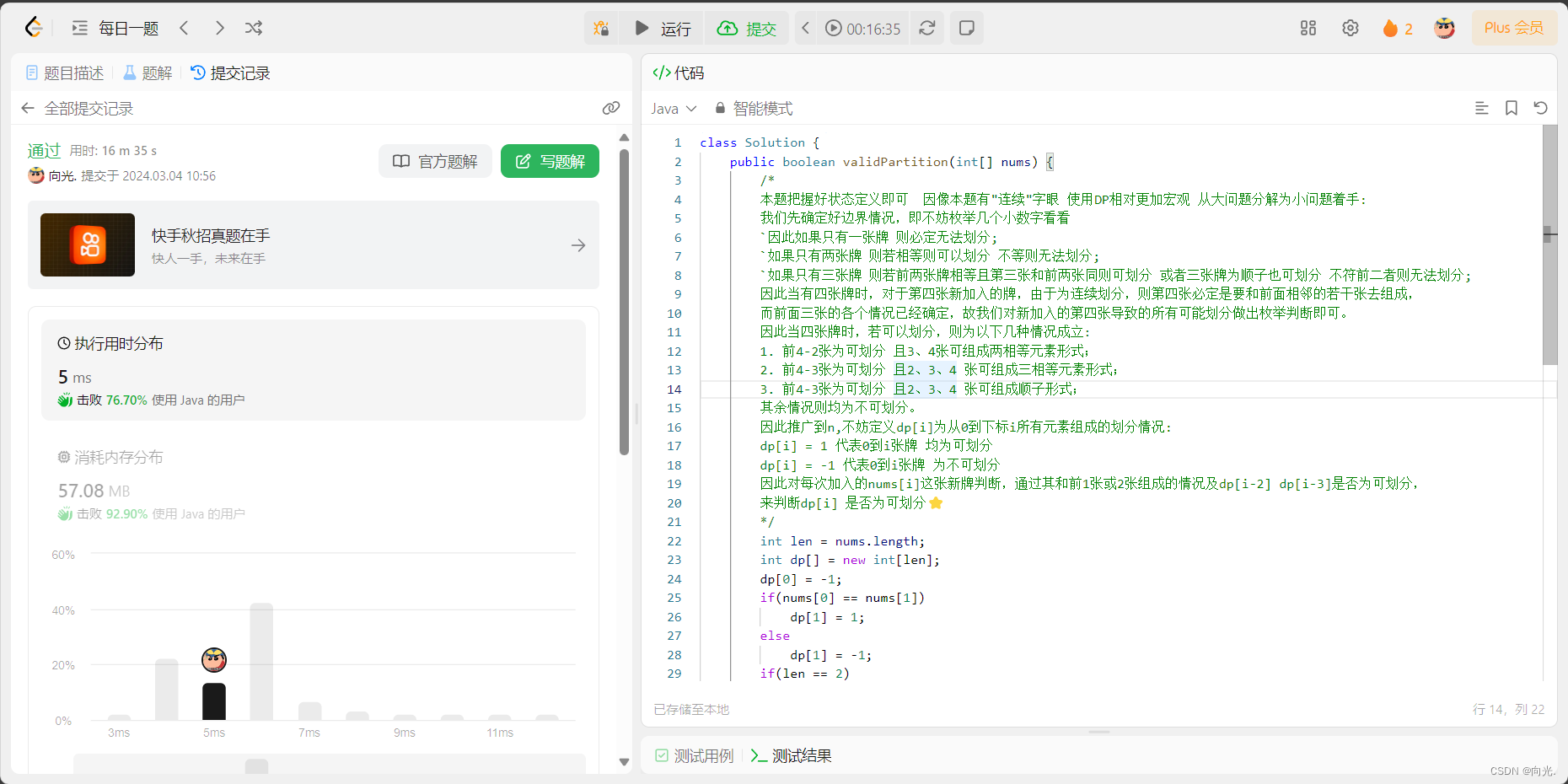Click the left panel vertical scrollbar thumb
The width and height of the screenshot is (1568, 784).
[x=624, y=302]
